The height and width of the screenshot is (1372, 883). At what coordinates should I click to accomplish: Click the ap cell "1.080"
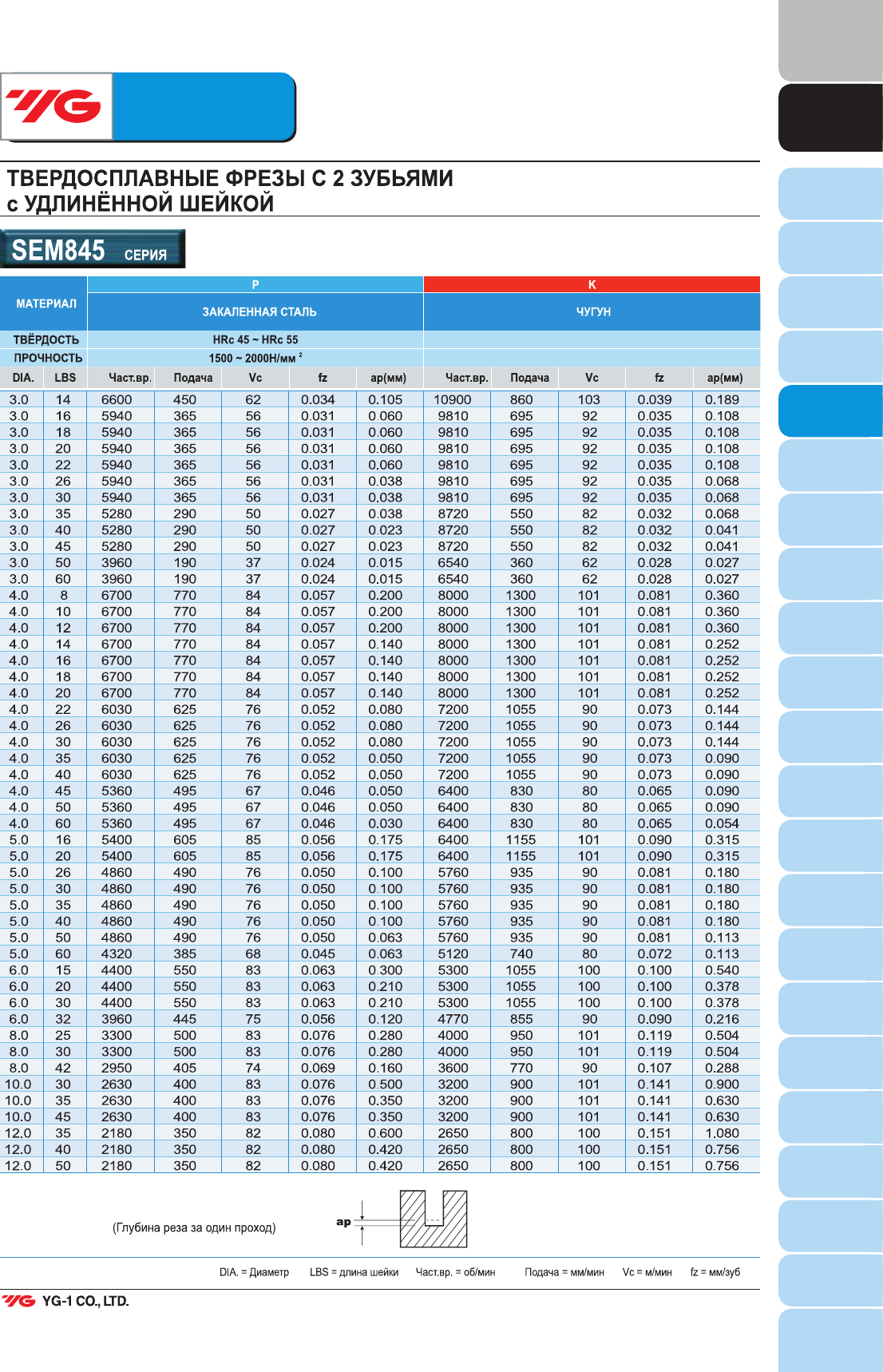pos(723,1133)
